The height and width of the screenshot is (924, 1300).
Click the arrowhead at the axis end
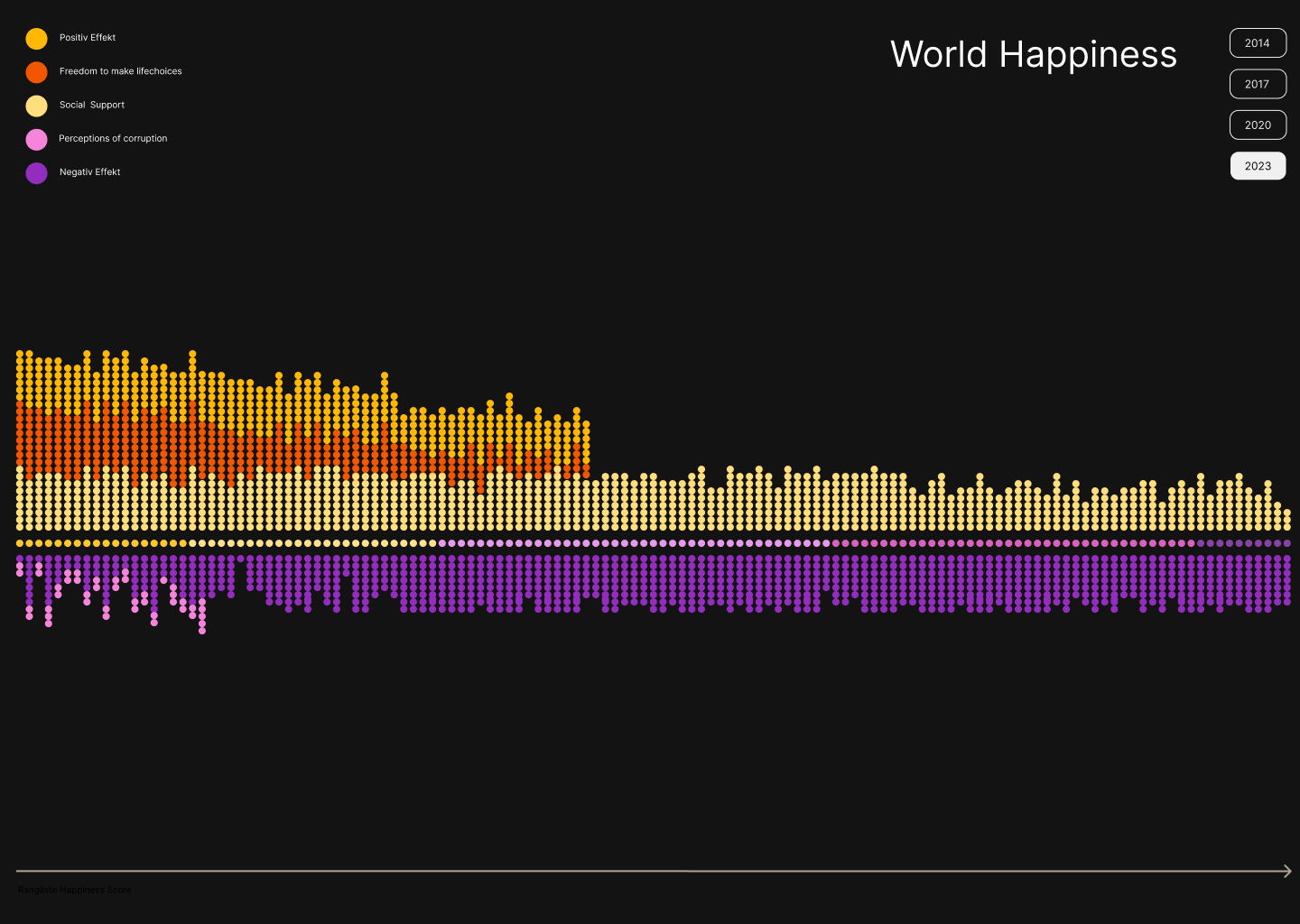point(1287,871)
